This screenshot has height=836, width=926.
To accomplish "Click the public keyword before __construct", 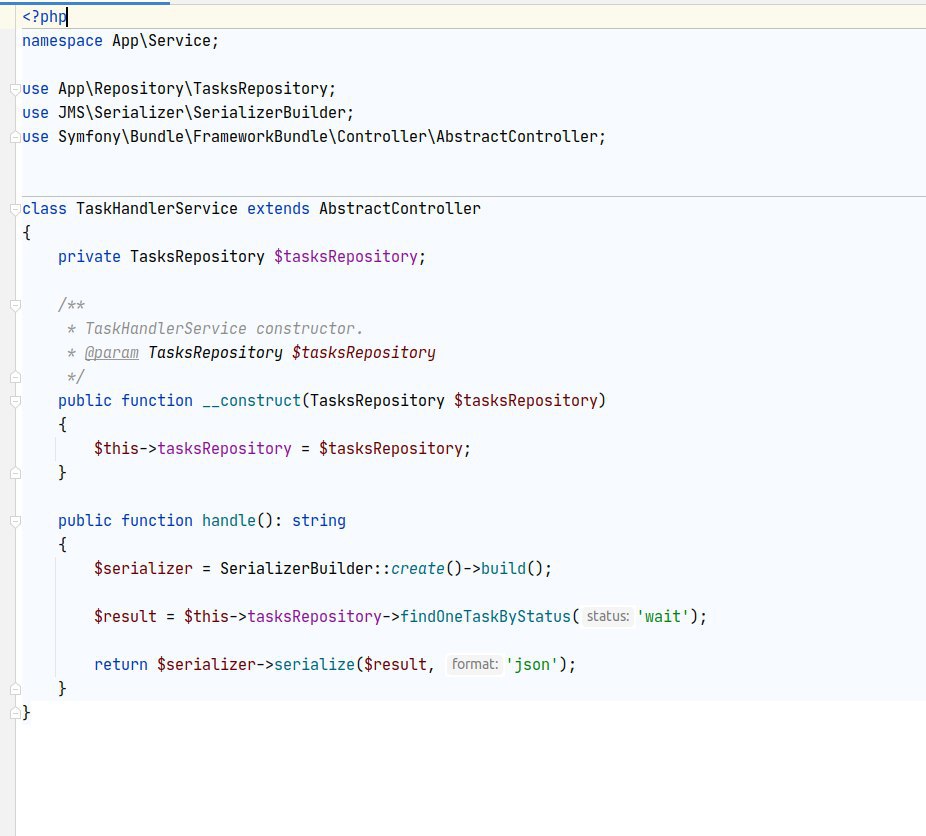I will (84, 401).
